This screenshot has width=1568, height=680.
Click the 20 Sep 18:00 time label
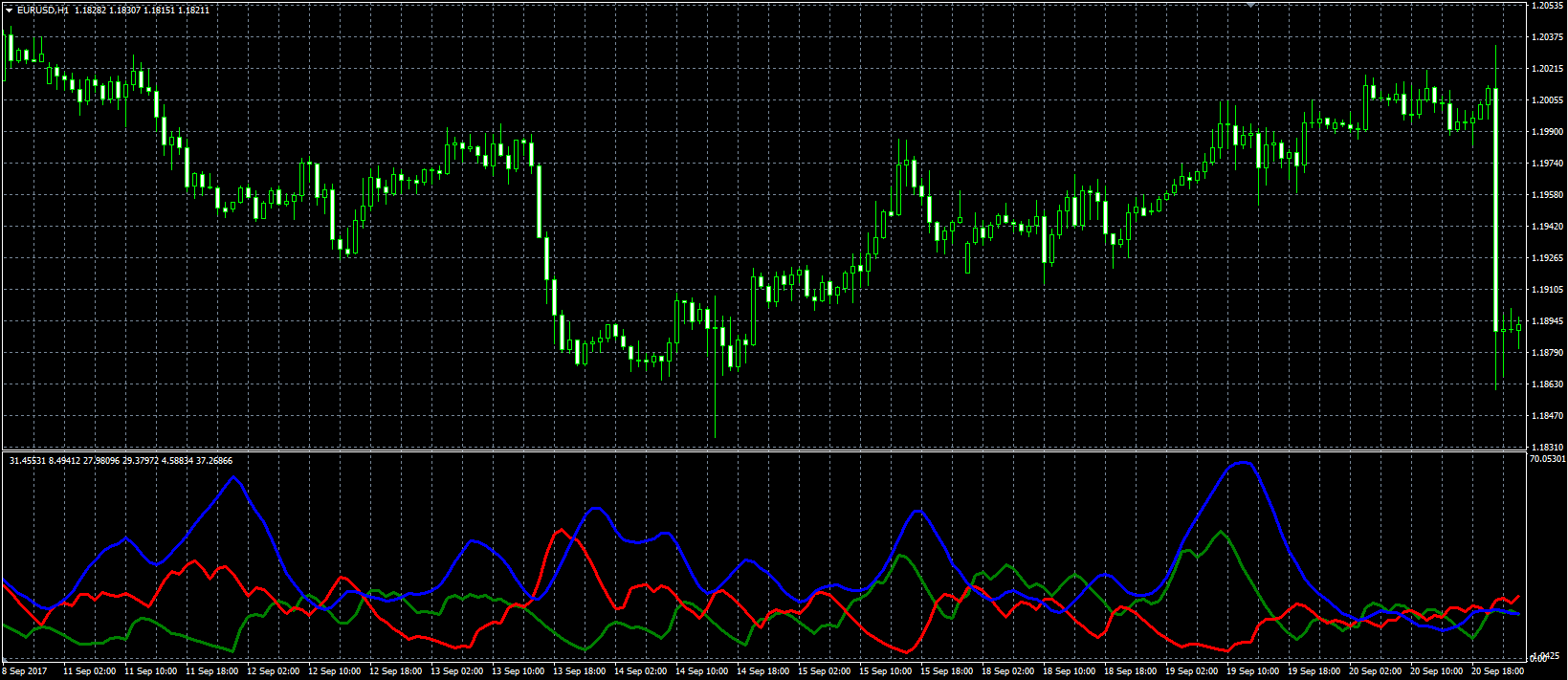pos(1497,671)
